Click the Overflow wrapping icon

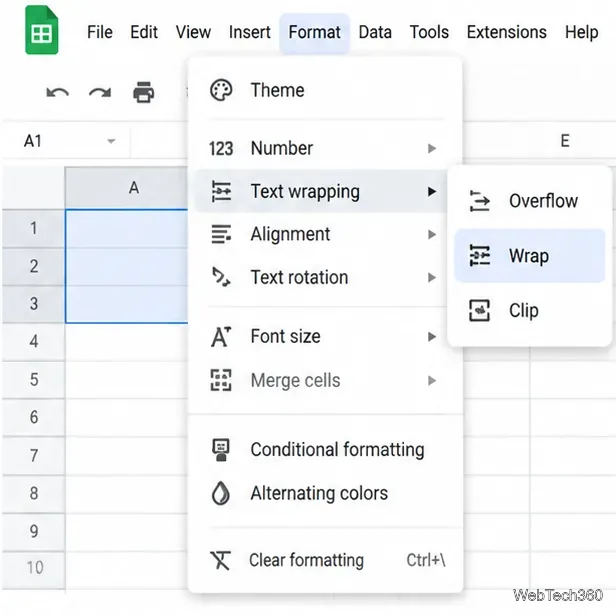[480, 201]
